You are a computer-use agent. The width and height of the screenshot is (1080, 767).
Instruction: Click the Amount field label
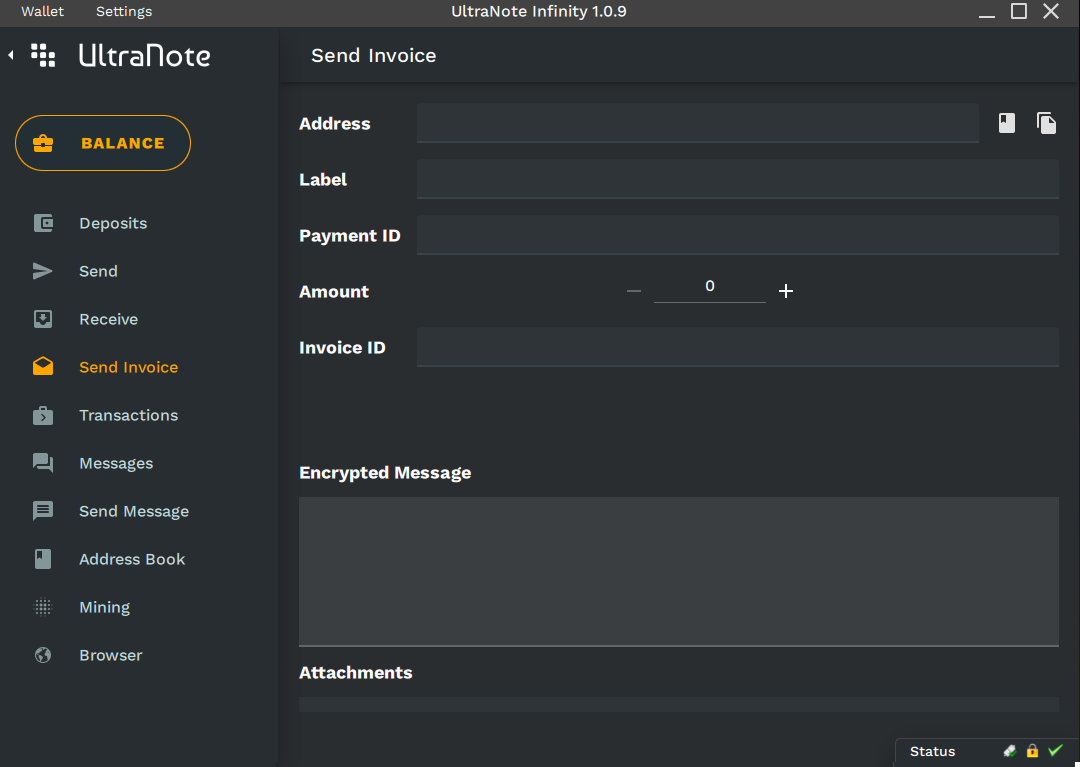(x=334, y=292)
